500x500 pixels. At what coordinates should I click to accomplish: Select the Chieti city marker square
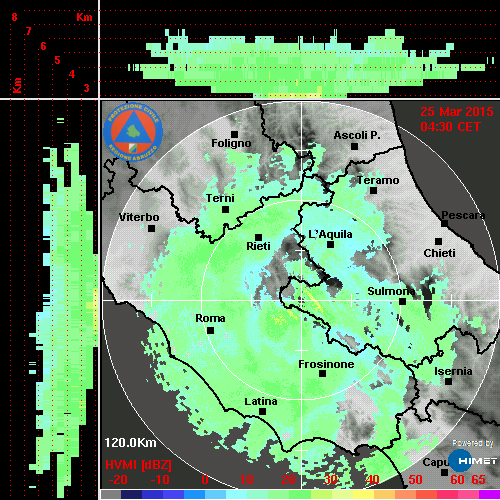439,241
